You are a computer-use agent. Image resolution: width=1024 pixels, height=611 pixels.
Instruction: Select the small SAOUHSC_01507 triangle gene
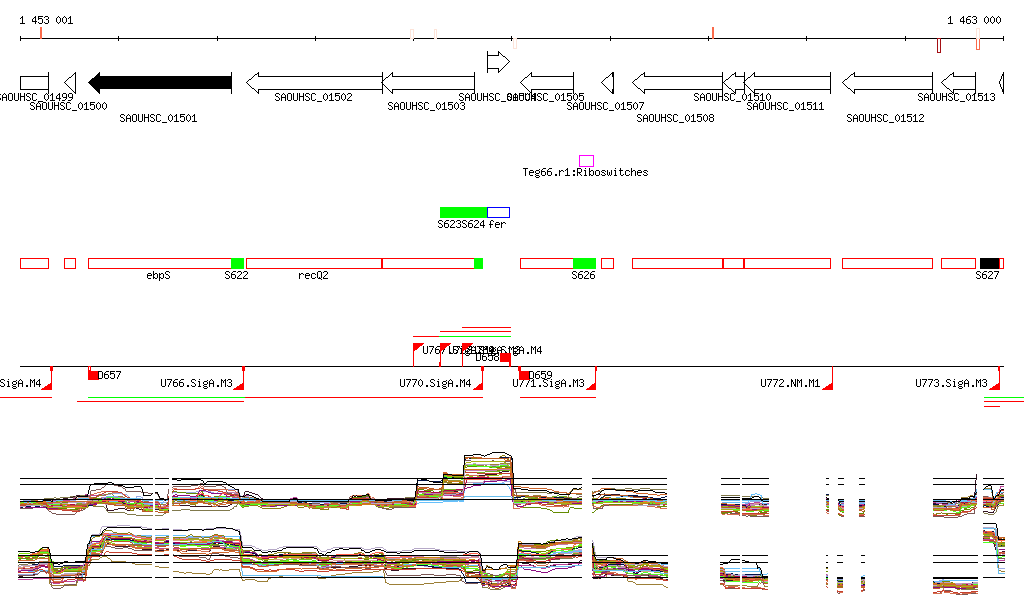click(x=607, y=82)
